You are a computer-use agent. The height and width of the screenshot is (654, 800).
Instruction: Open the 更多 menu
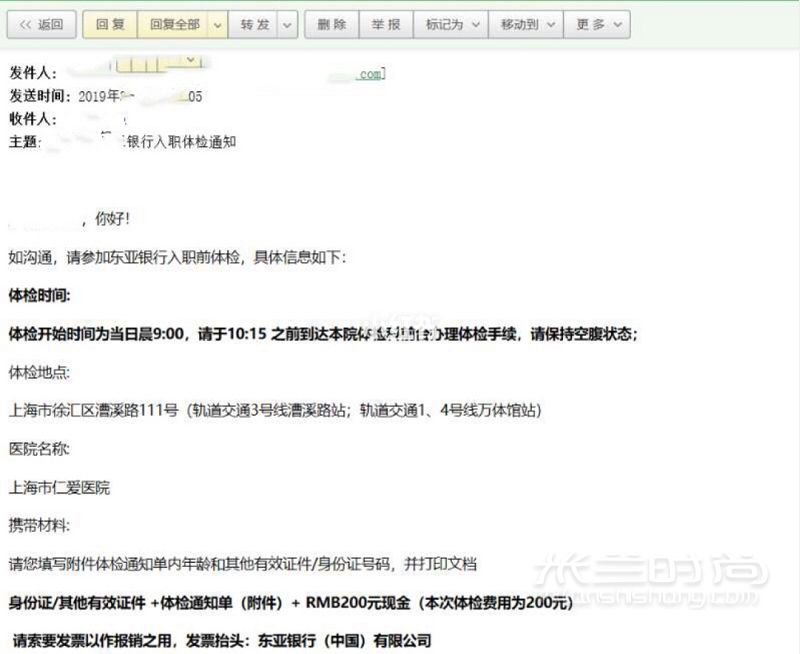pyautogui.click(x=597, y=24)
